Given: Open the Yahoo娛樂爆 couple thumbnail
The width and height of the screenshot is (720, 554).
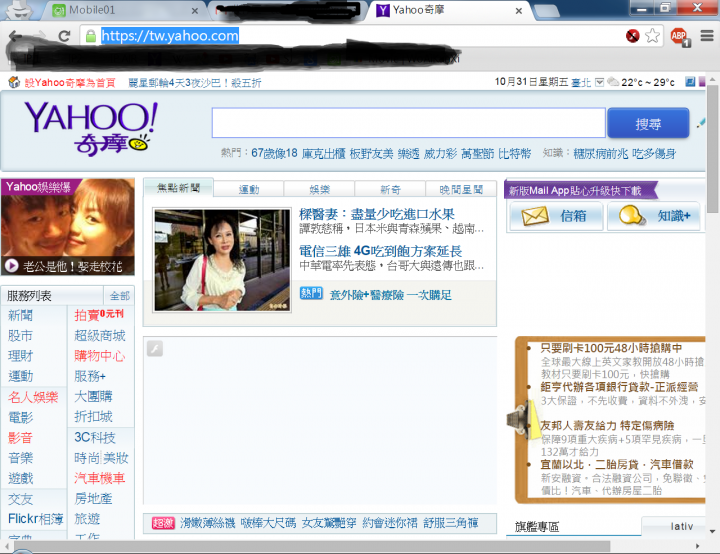Looking at the screenshot, I should (68, 226).
